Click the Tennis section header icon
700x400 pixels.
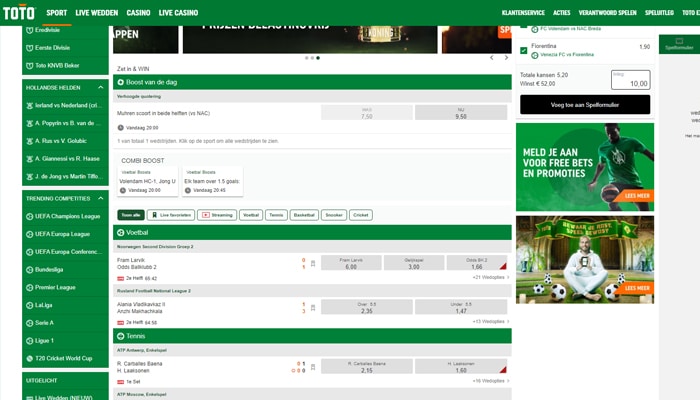tap(121, 336)
